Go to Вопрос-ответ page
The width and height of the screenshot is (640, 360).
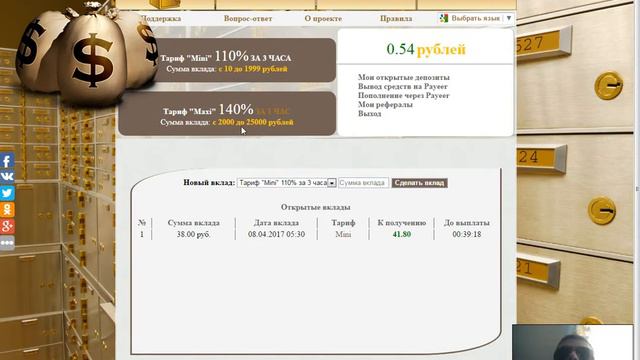[x=248, y=18]
